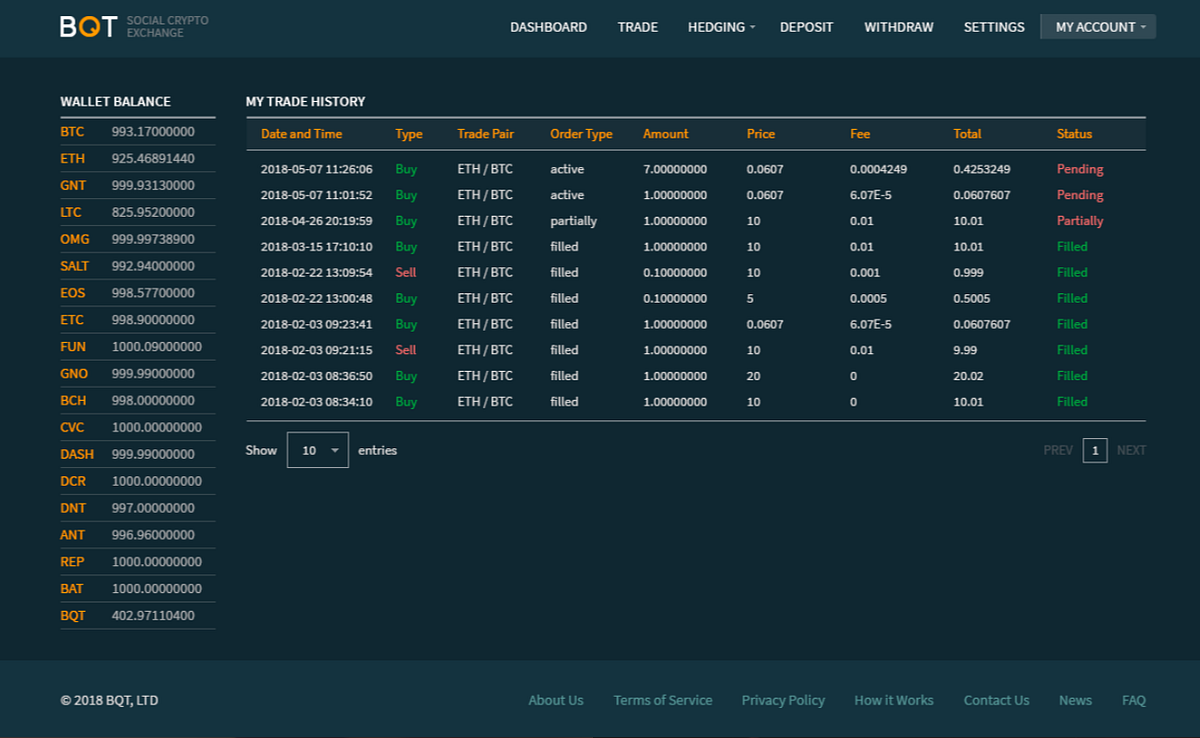Visit the FAQ link in footer
Image resolution: width=1200 pixels, height=738 pixels.
coord(1133,700)
